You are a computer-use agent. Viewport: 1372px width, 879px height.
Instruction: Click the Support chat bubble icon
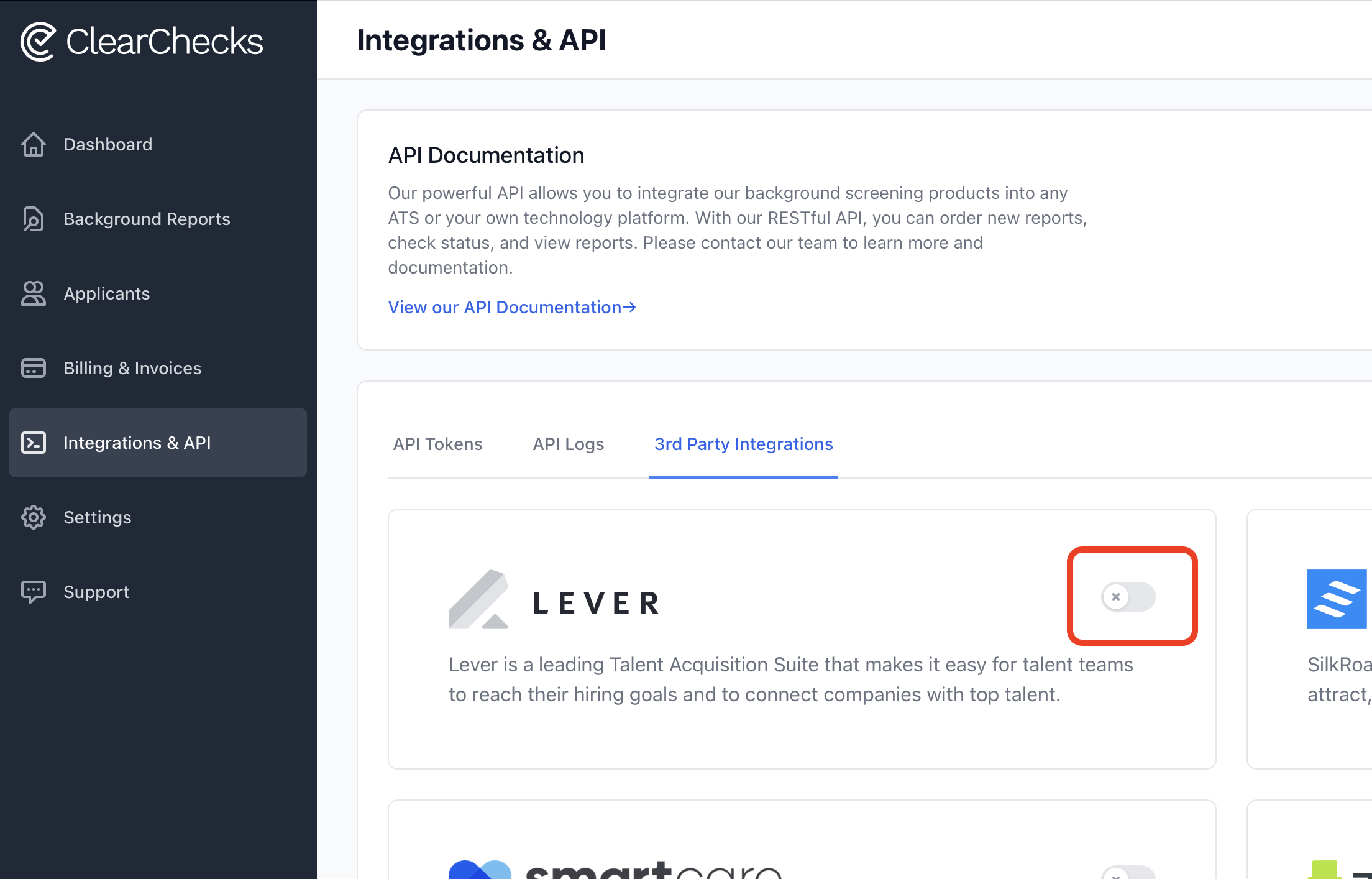pos(34,592)
